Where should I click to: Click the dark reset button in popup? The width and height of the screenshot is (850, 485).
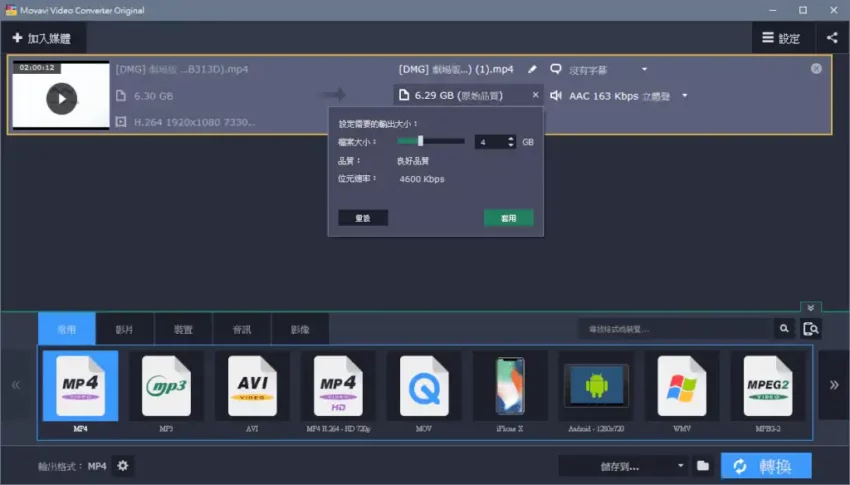coord(363,218)
